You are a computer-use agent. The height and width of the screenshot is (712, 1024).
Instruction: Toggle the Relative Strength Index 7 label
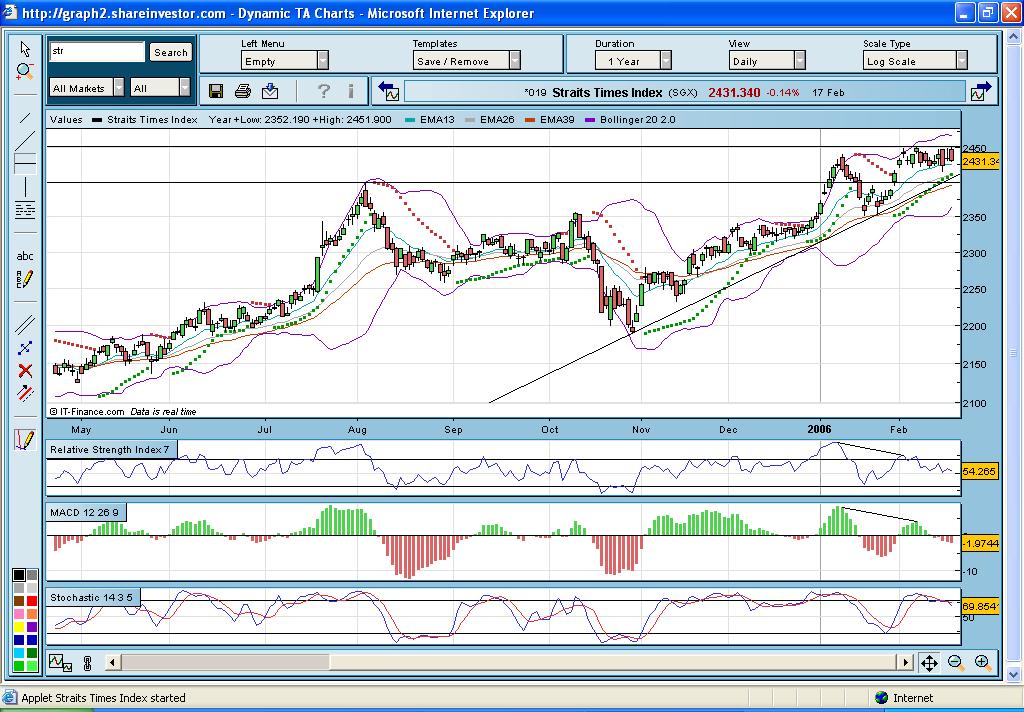pos(112,450)
